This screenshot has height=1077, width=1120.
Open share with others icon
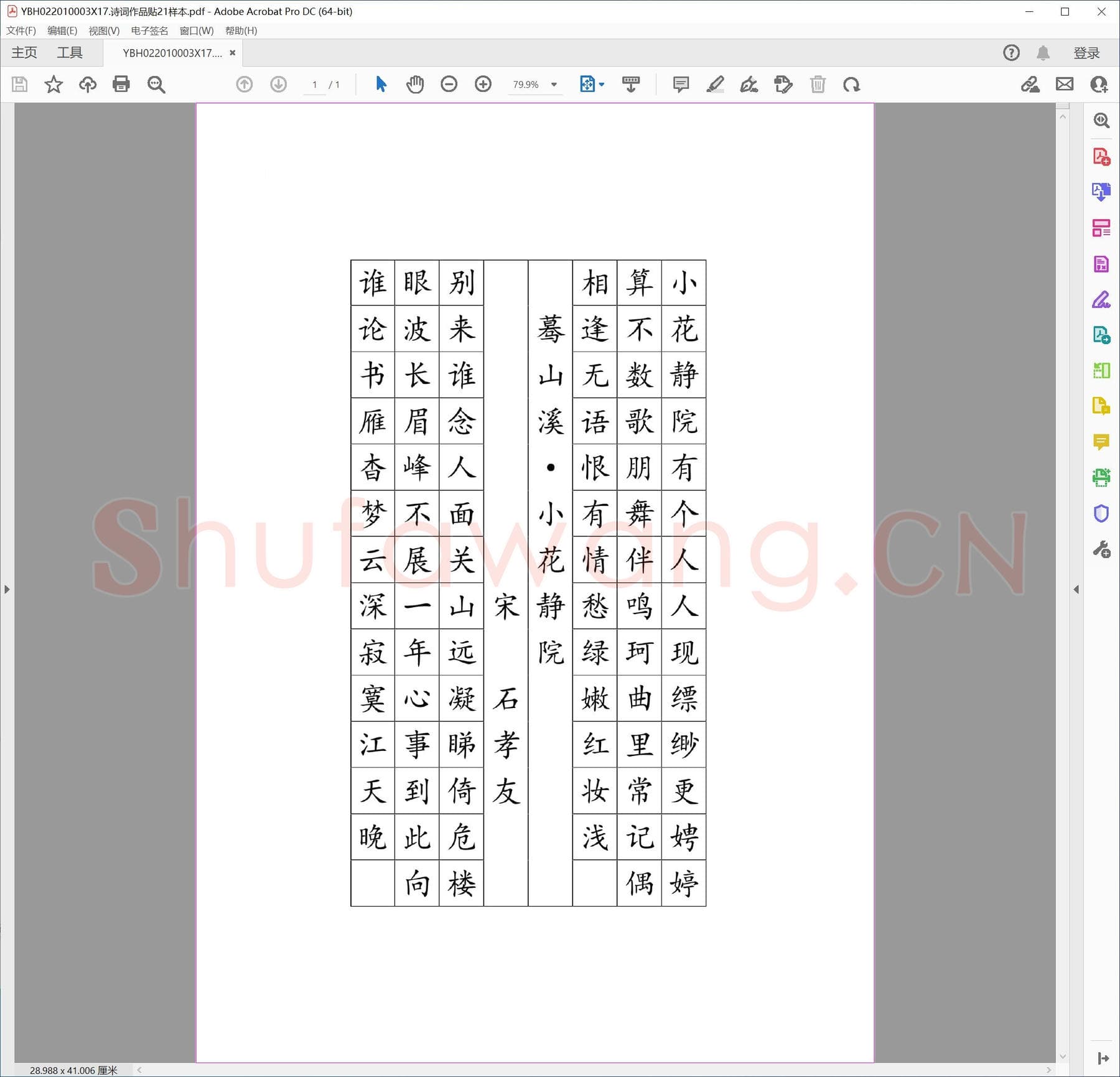click(x=1099, y=84)
